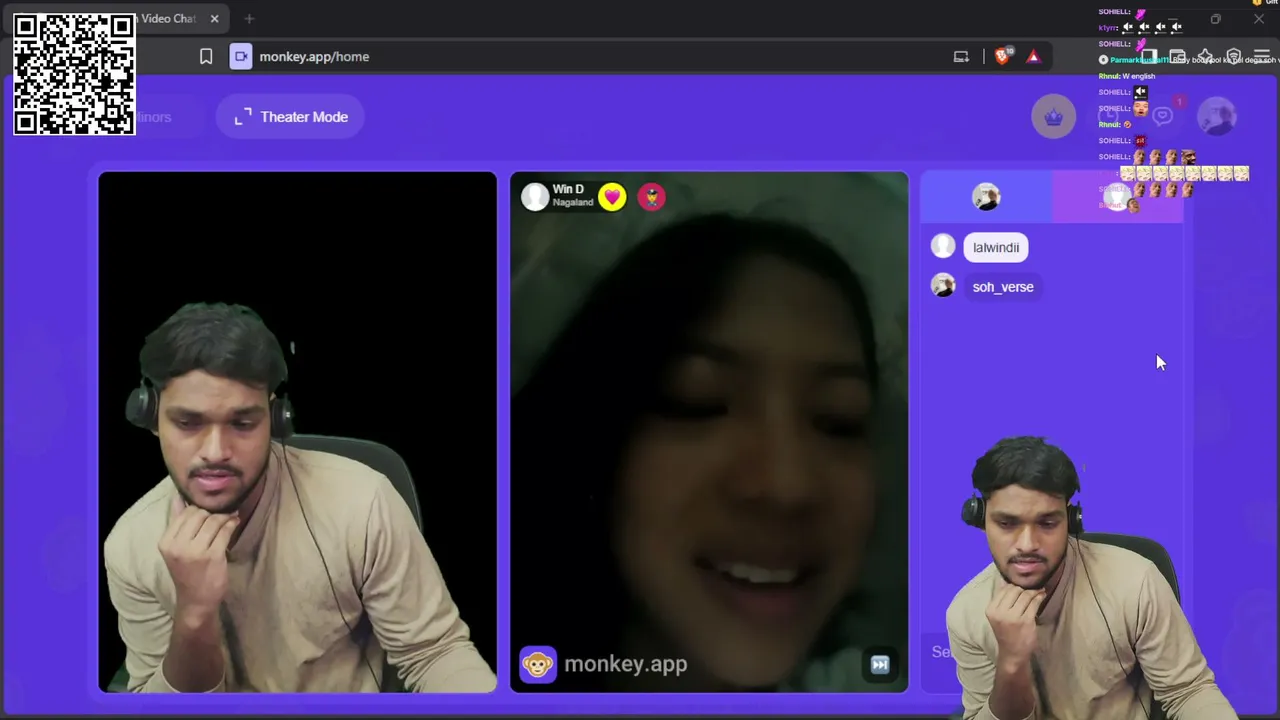Close the Video Chat browser tab

pos(214,18)
